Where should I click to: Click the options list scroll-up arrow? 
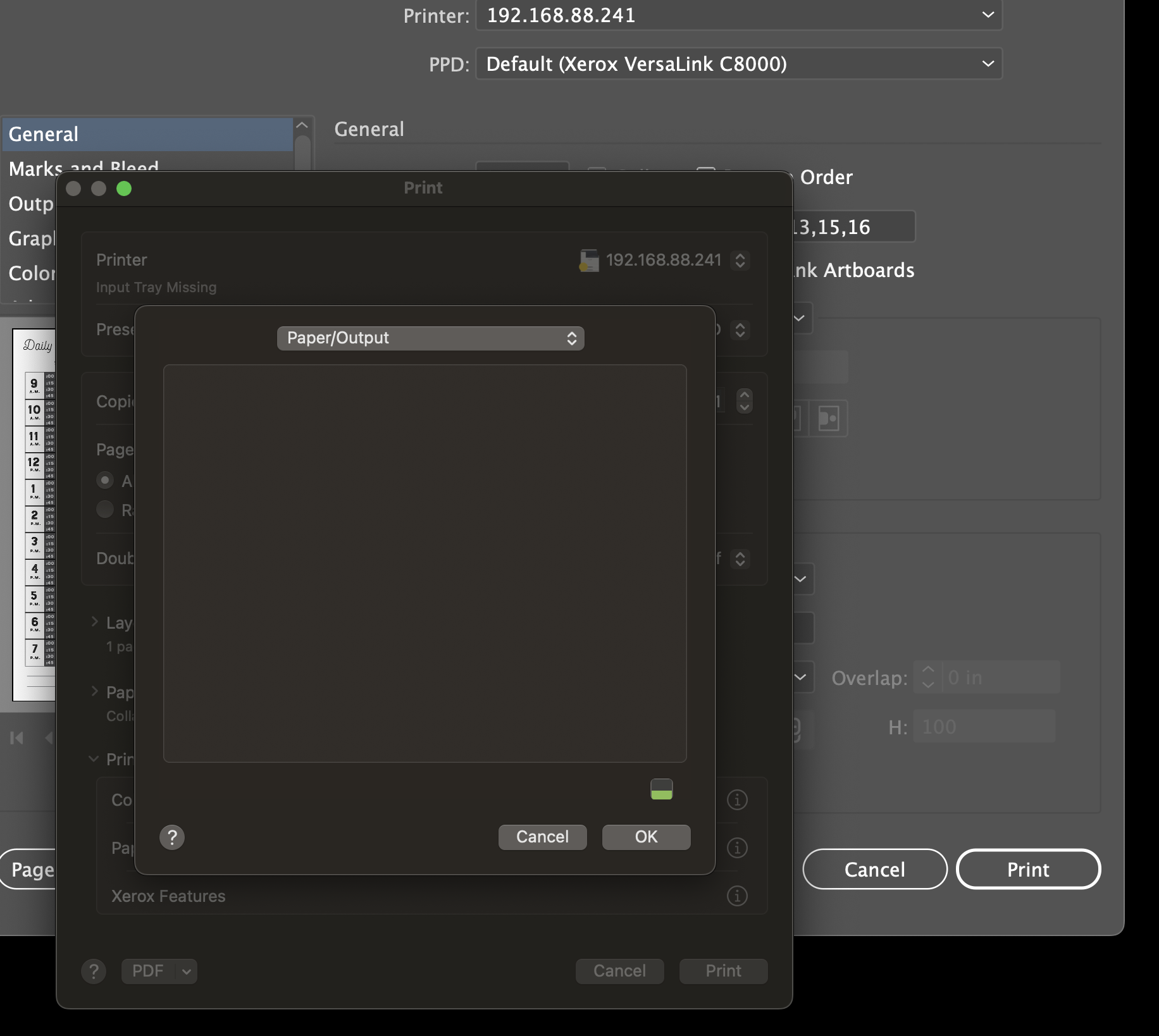[302, 125]
